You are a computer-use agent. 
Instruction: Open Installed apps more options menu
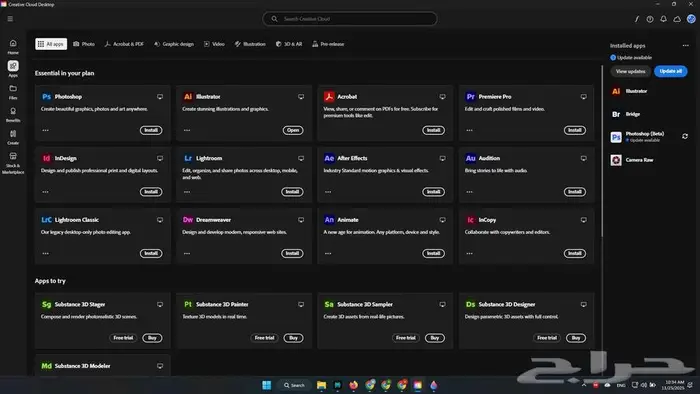point(685,46)
